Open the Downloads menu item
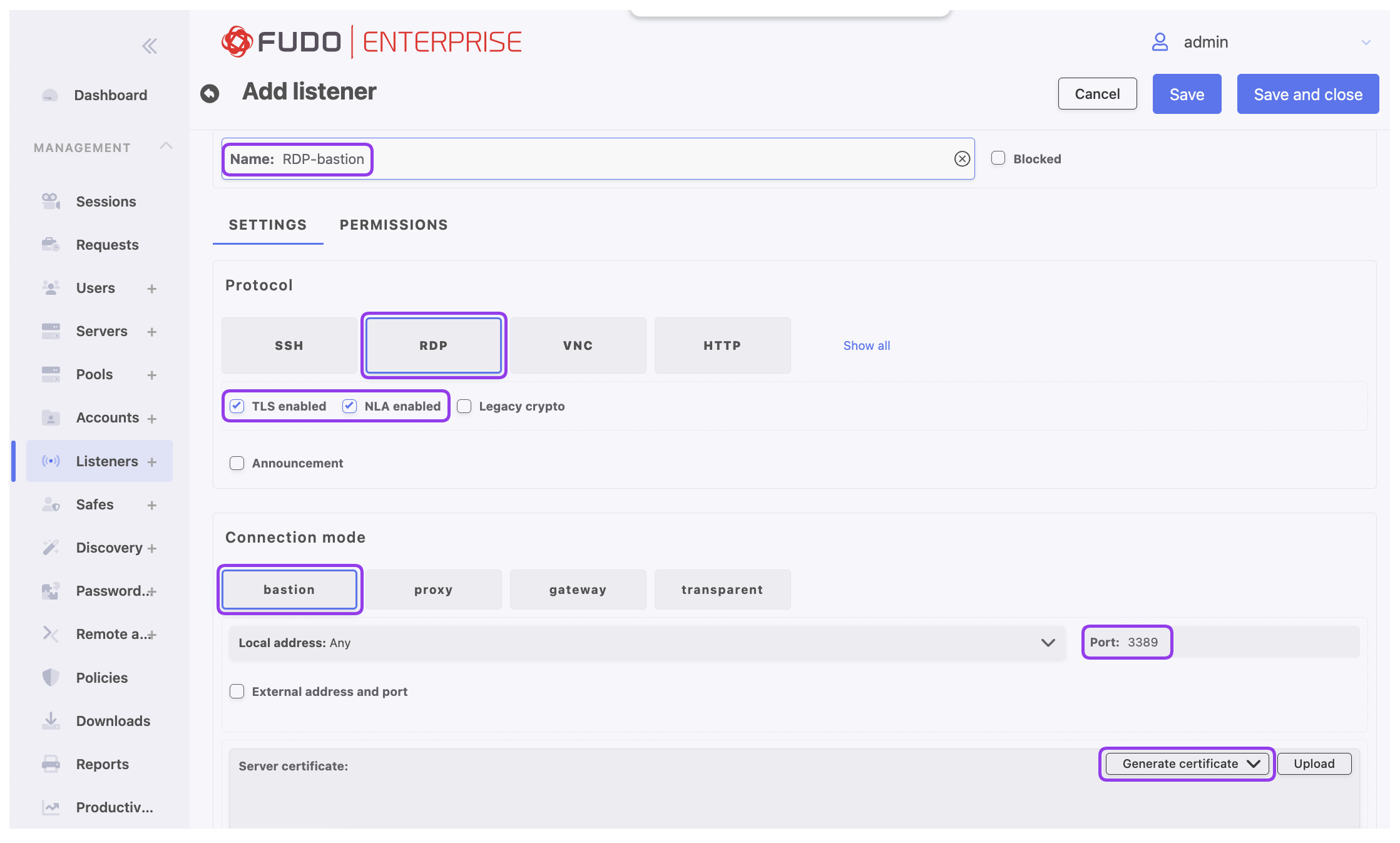Viewport: 1400px width, 843px height. click(x=113, y=721)
